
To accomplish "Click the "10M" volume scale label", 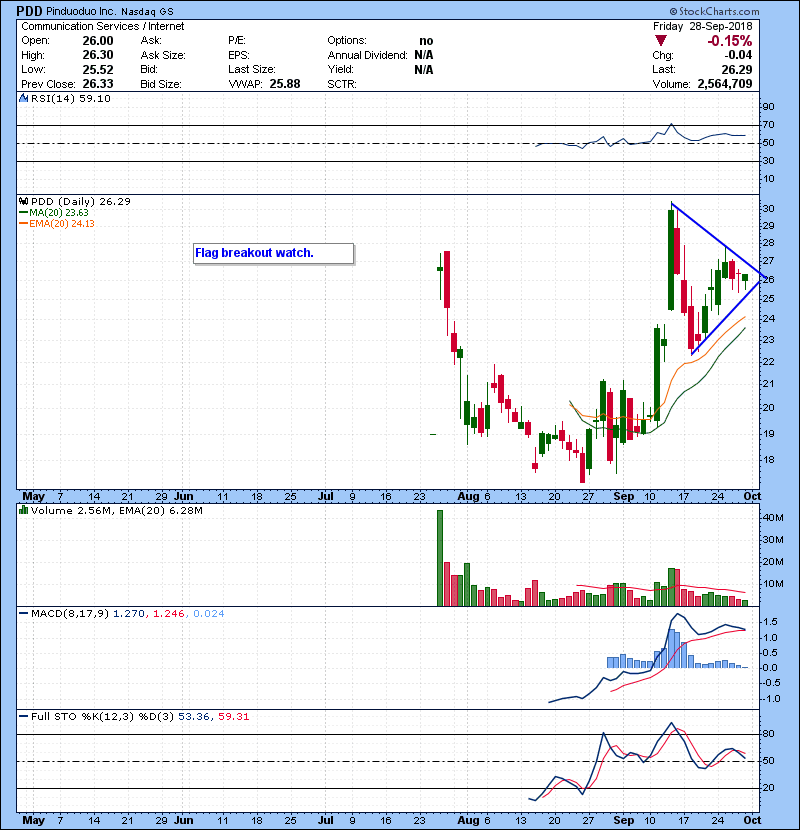I will [x=772, y=583].
